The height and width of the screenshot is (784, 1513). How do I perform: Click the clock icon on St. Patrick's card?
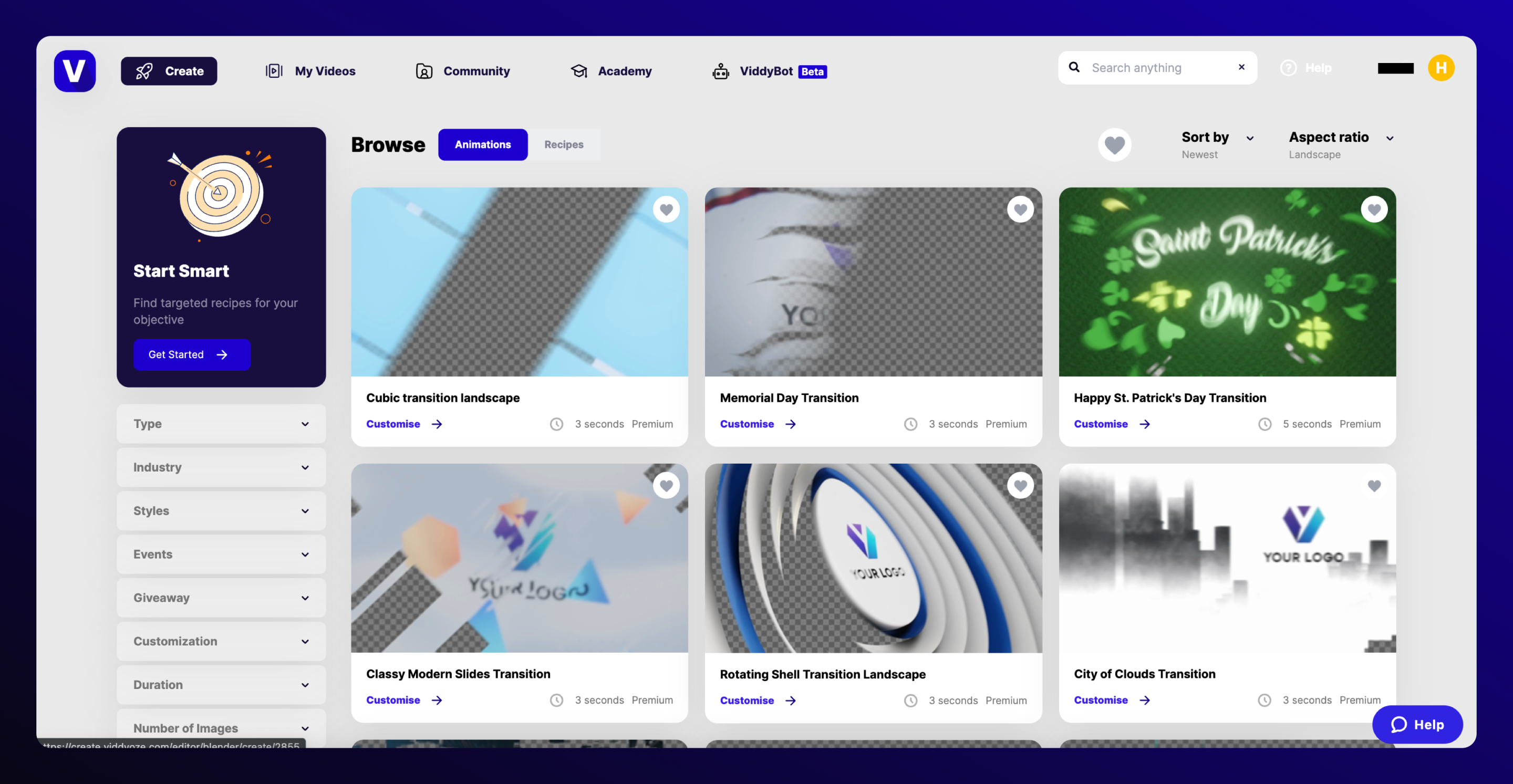pos(1265,424)
